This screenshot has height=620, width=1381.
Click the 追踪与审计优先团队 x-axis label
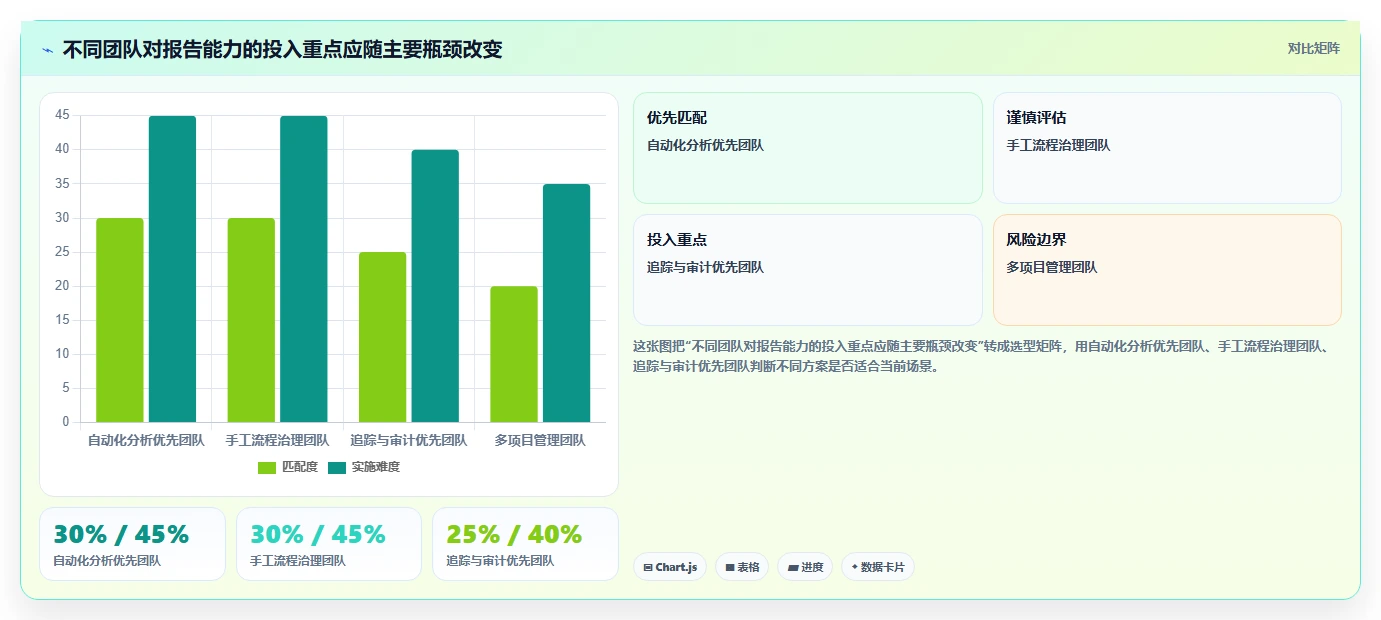[409, 440]
